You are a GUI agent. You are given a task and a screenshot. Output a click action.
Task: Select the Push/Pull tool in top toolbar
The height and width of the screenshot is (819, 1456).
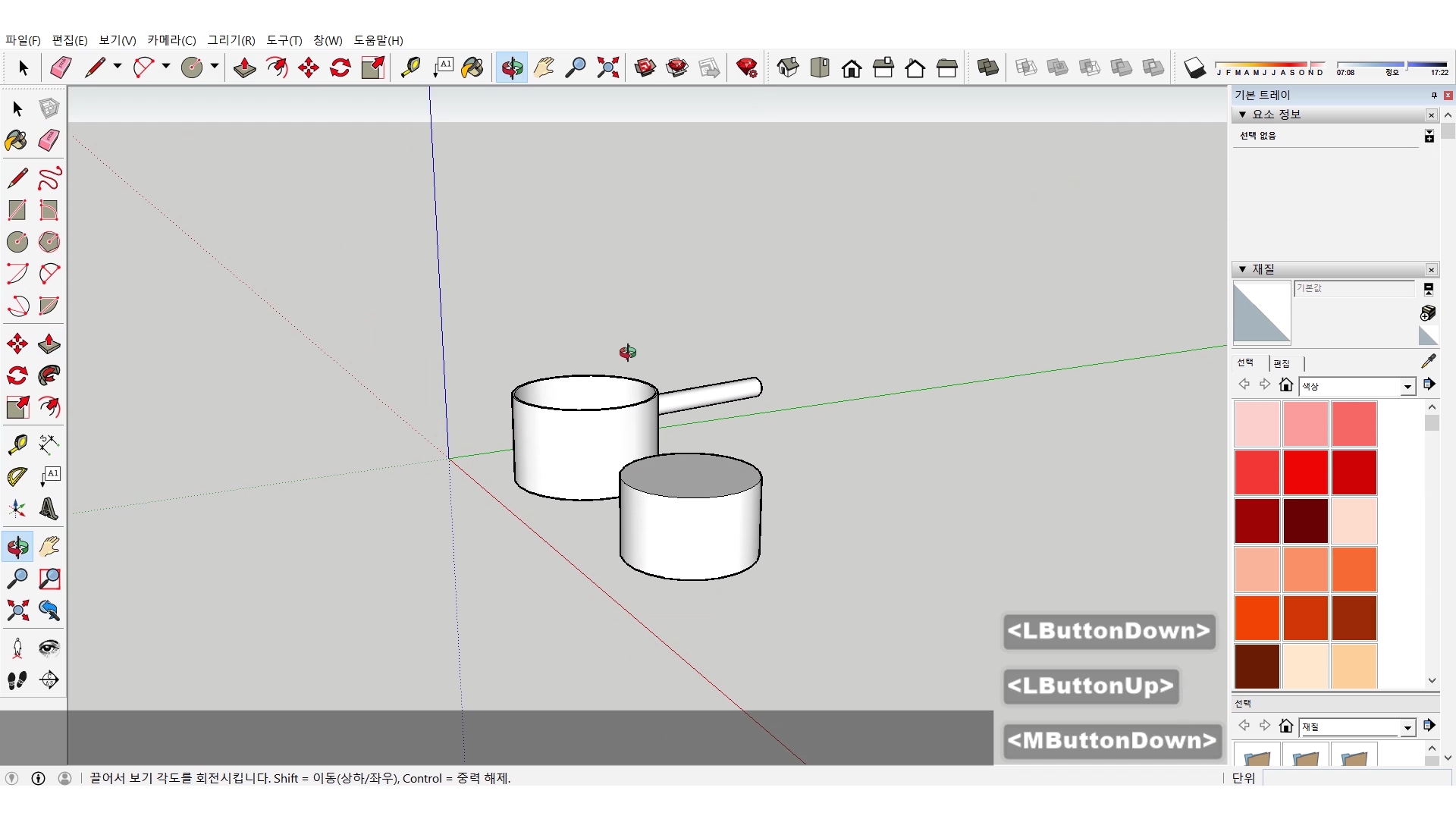pyautogui.click(x=244, y=68)
